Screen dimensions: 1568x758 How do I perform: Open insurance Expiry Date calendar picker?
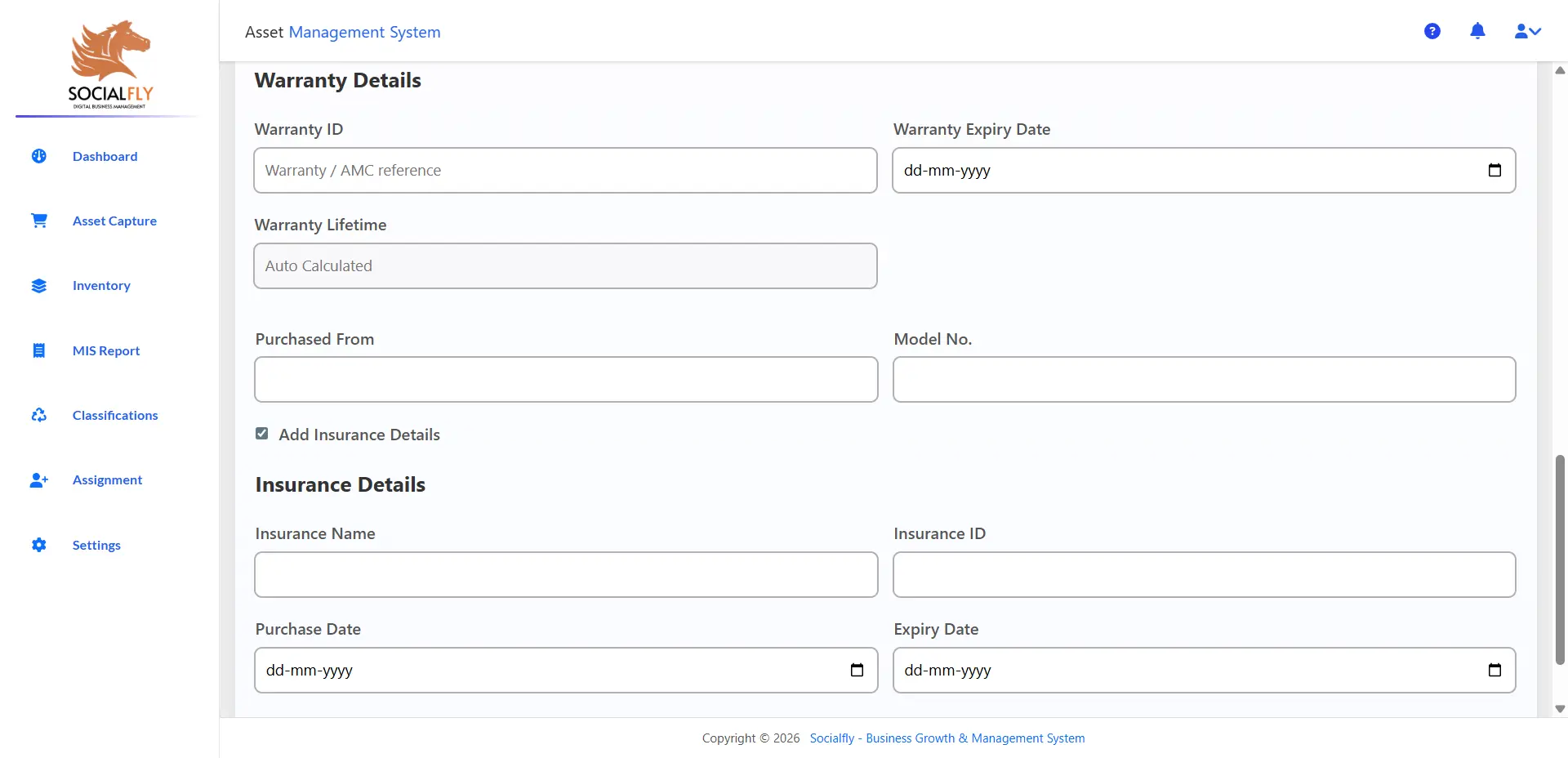coord(1494,670)
